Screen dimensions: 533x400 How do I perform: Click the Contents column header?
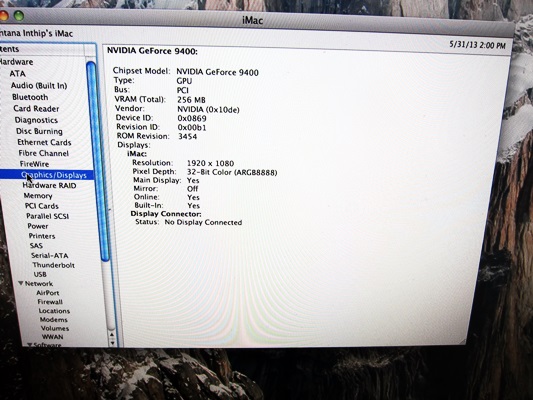tap(42, 49)
